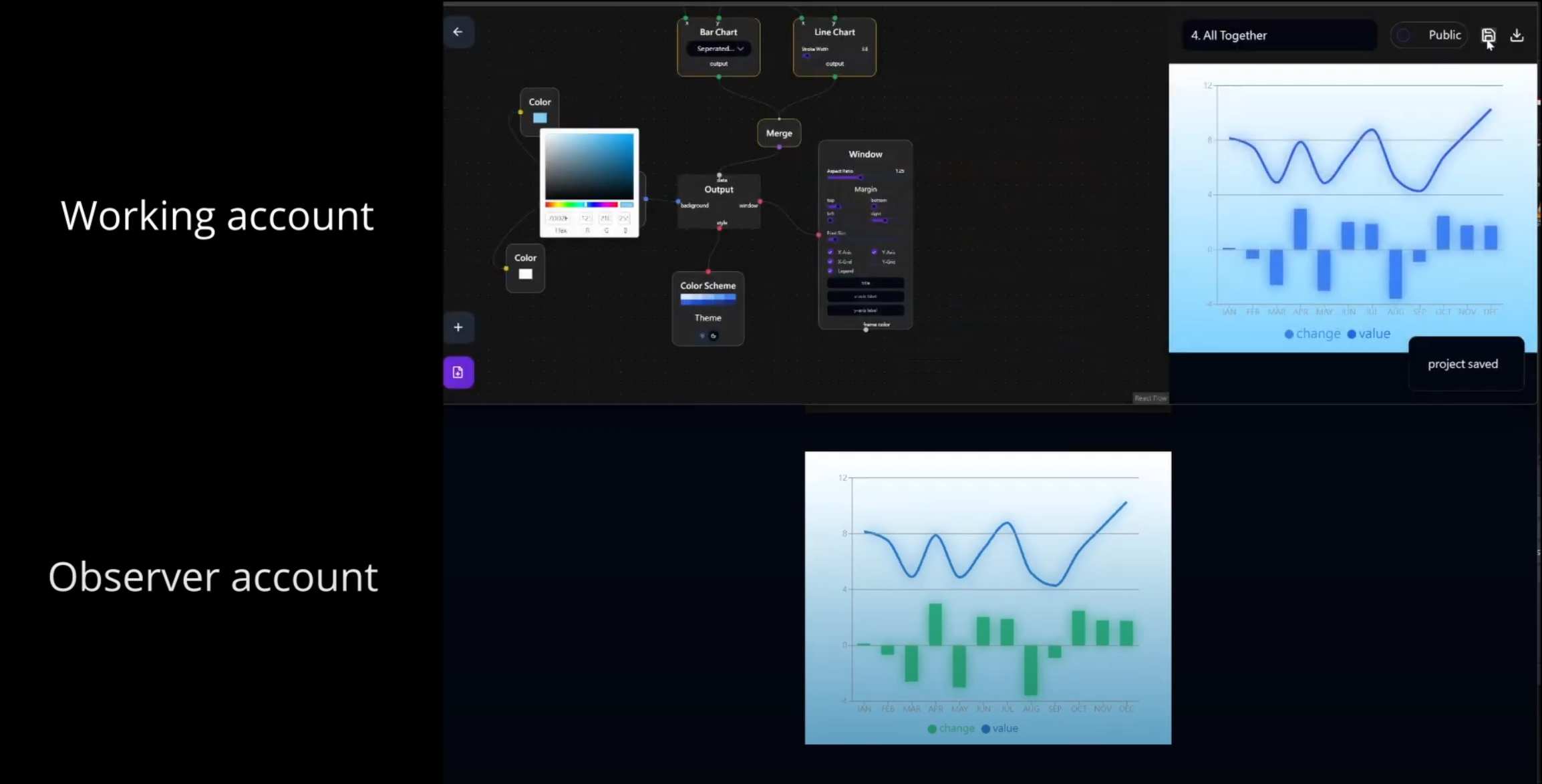
Task: Click the blue swatch in Color node
Action: point(540,118)
